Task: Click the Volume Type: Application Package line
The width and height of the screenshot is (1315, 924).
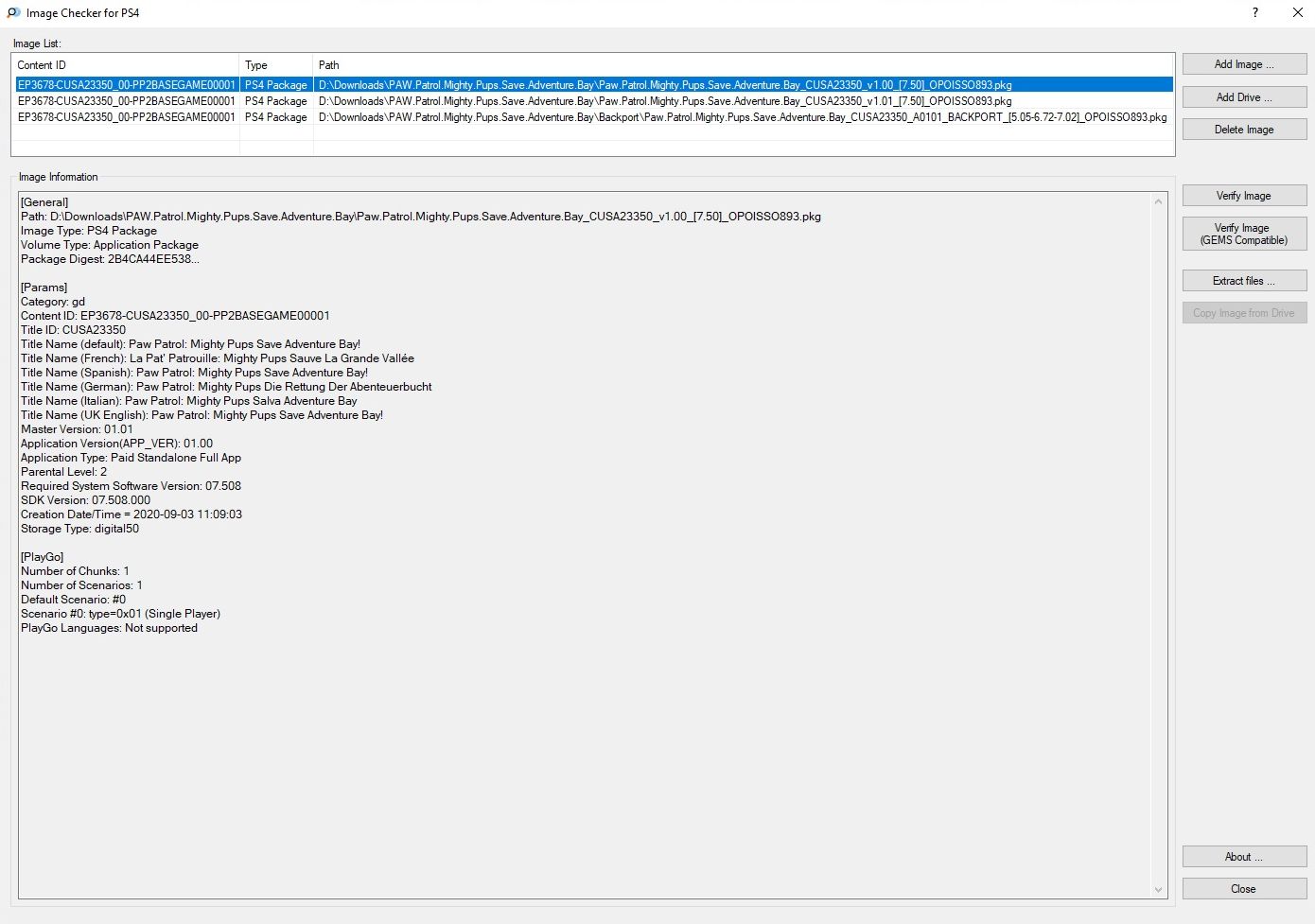Action: (110, 245)
